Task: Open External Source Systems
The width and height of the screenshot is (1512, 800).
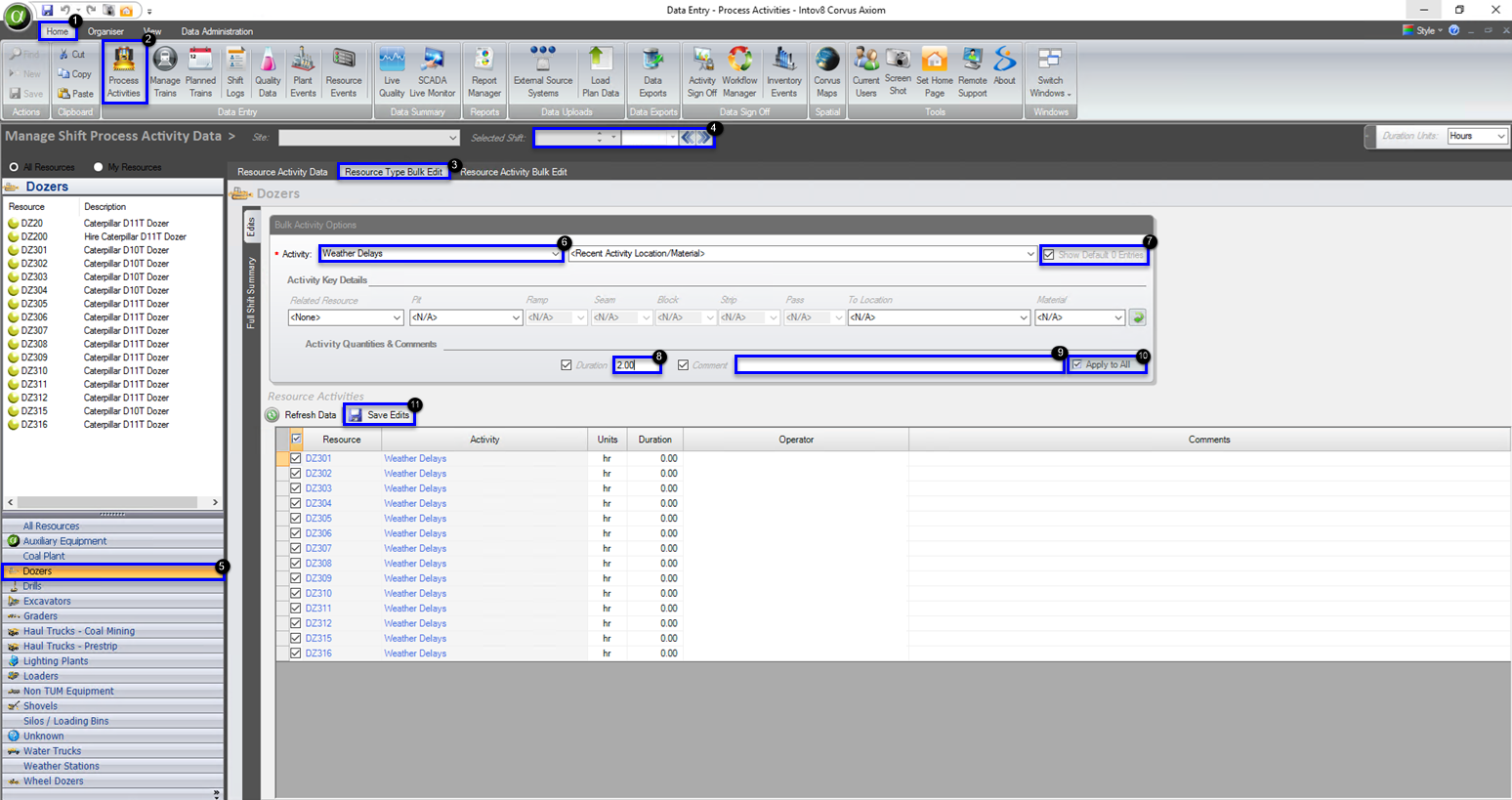Action: (543, 72)
